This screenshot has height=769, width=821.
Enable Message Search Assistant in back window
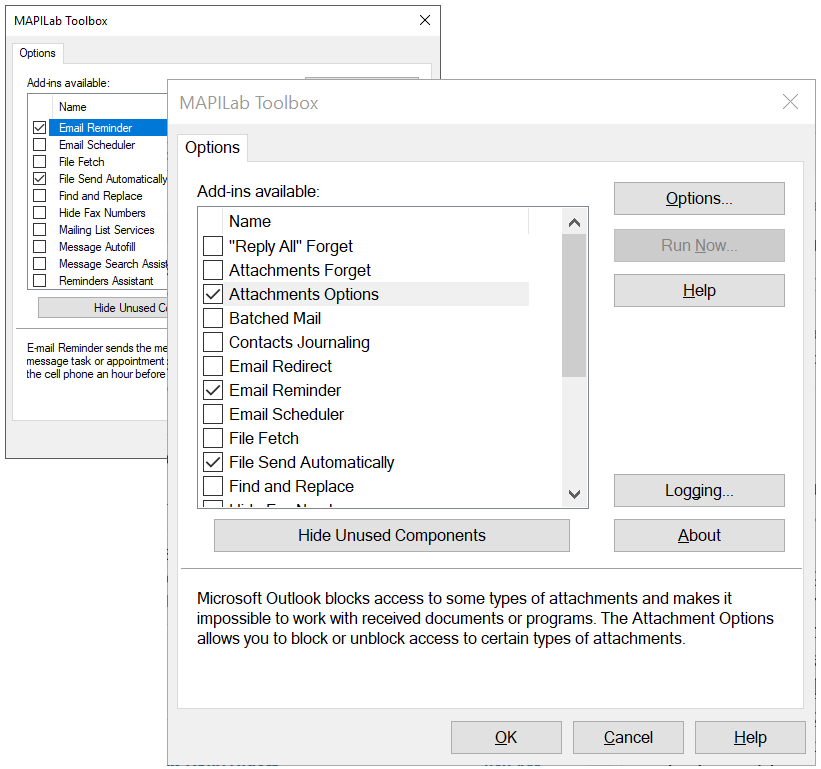click(x=39, y=264)
